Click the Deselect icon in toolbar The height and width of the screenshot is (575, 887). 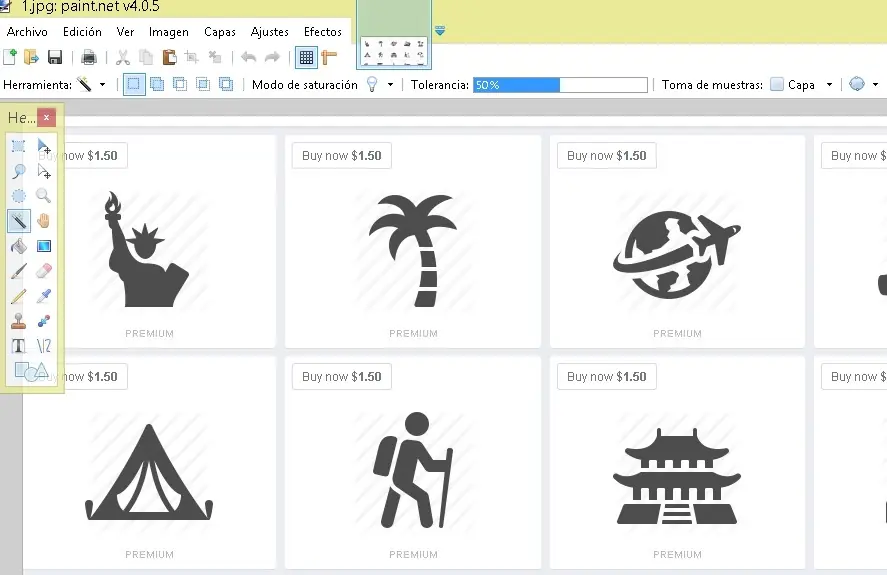pos(215,57)
